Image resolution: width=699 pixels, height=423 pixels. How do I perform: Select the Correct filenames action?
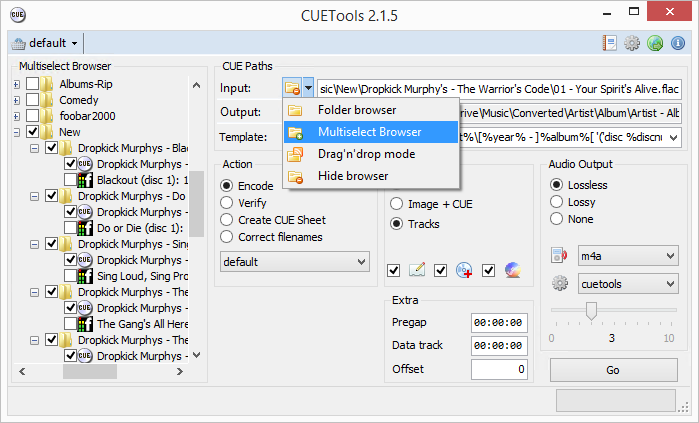point(271,237)
